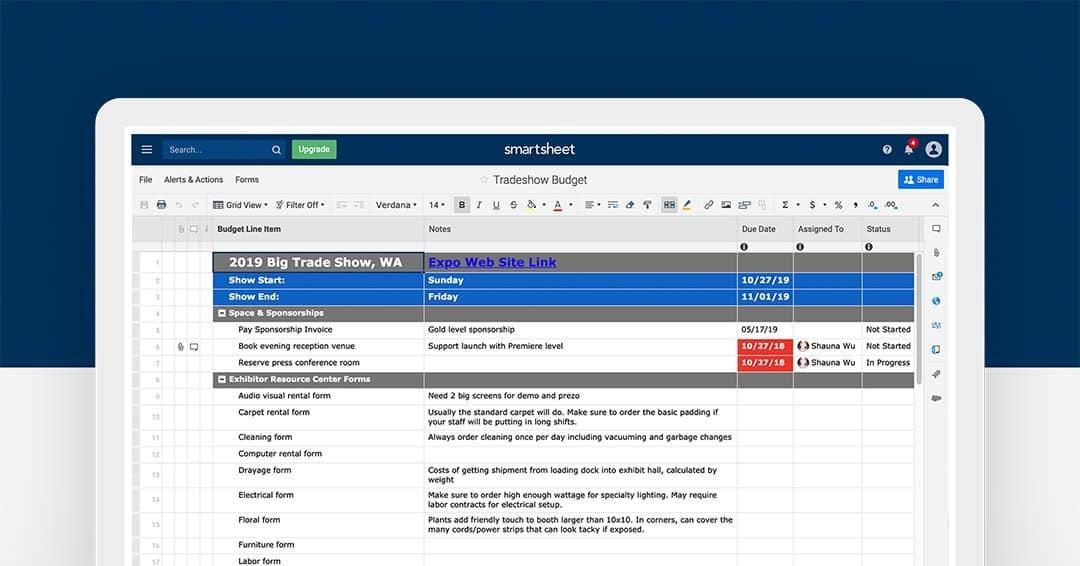Favorite the sheet using star icon
Viewport: 1080px width, 566px height.
coord(484,180)
